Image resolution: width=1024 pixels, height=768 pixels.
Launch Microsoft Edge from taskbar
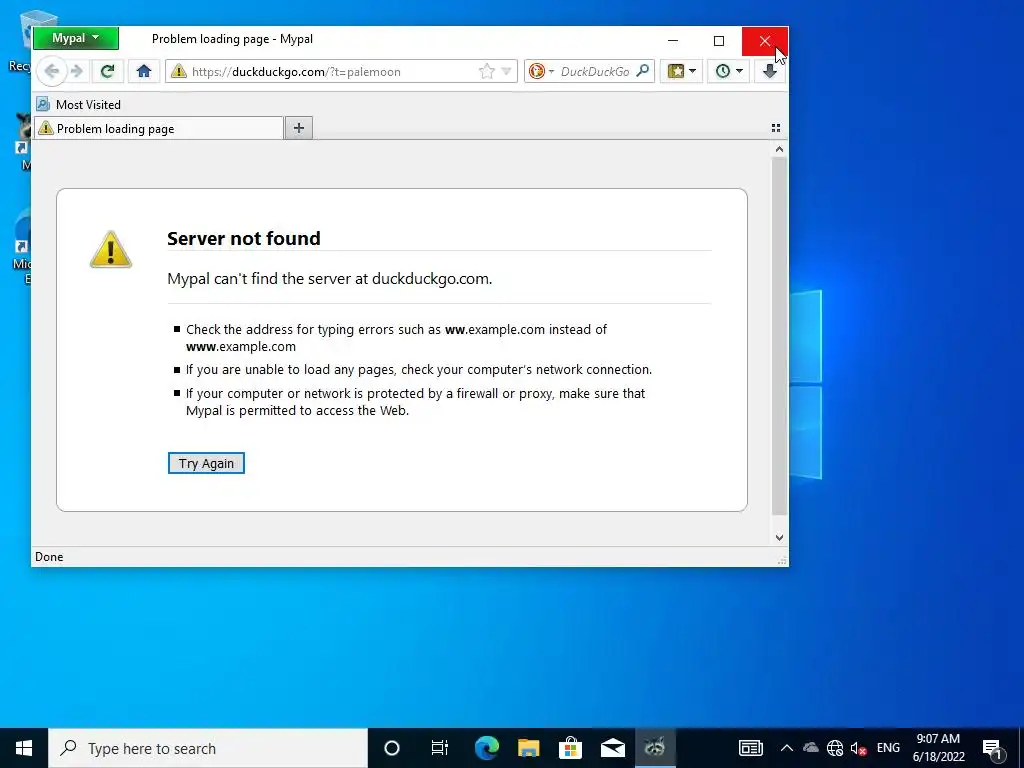[487, 748]
